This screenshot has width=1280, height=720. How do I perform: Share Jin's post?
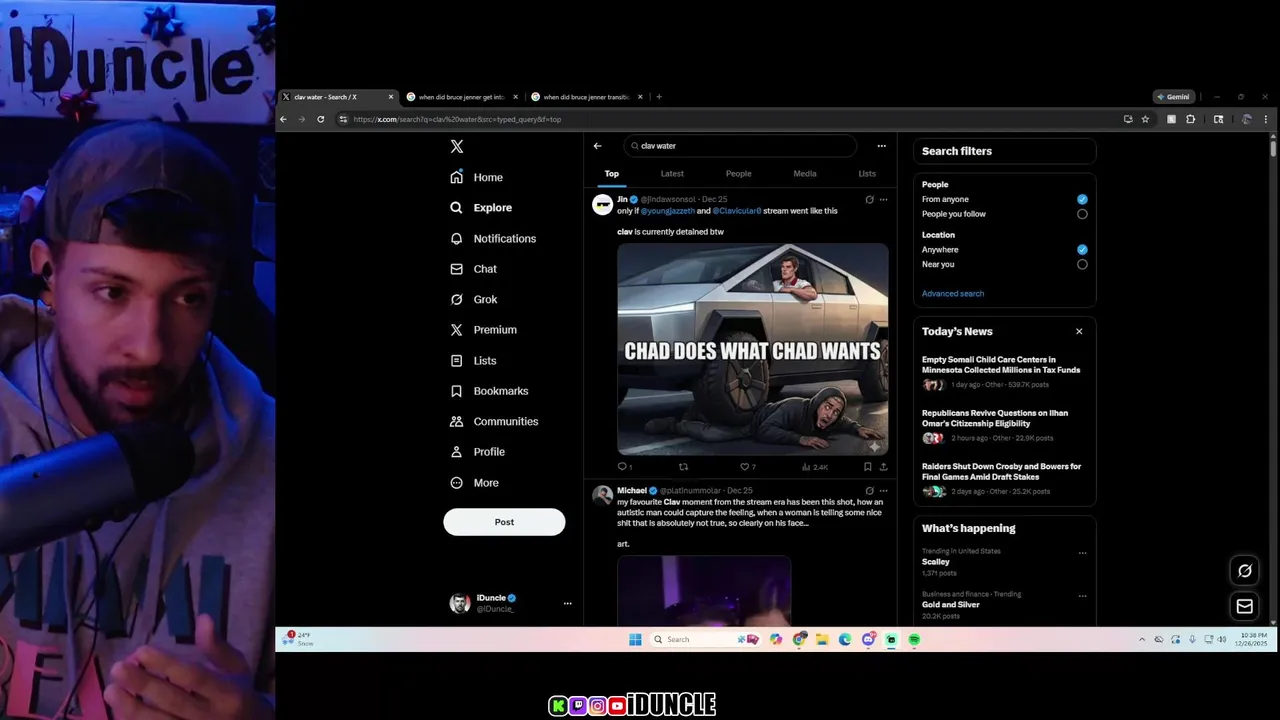coord(883,467)
